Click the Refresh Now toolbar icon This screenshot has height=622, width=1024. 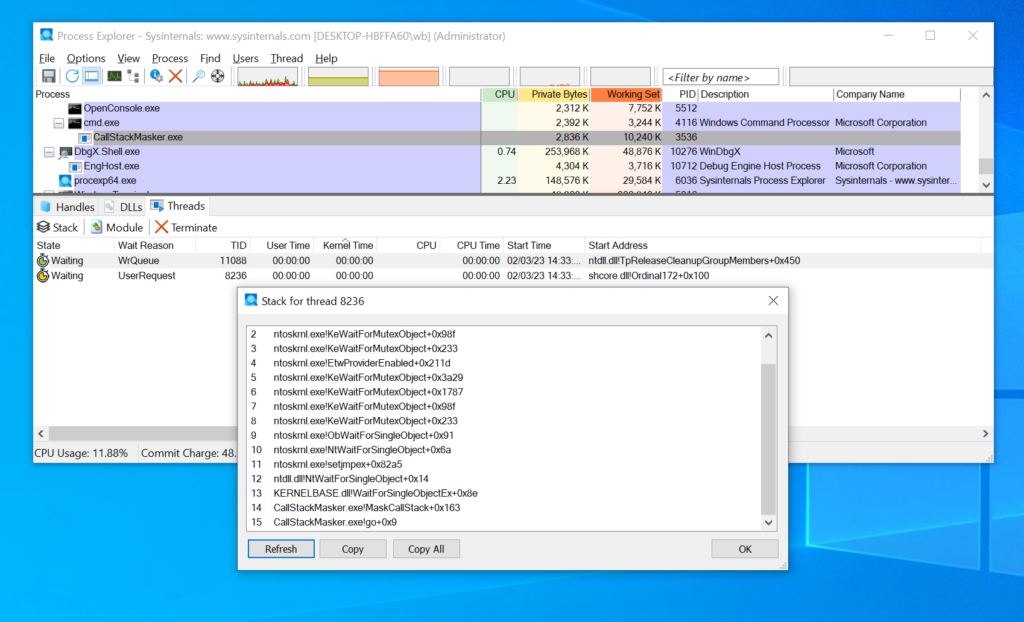tap(72, 76)
